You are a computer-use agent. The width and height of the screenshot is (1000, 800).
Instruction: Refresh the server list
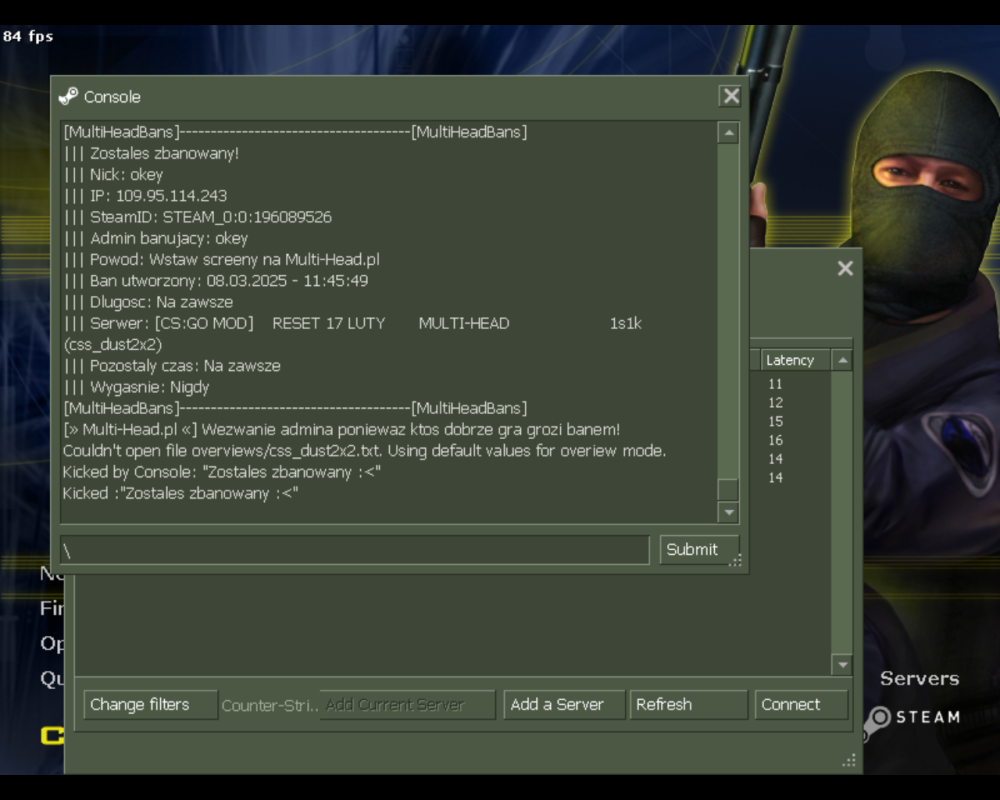coord(688,704)
